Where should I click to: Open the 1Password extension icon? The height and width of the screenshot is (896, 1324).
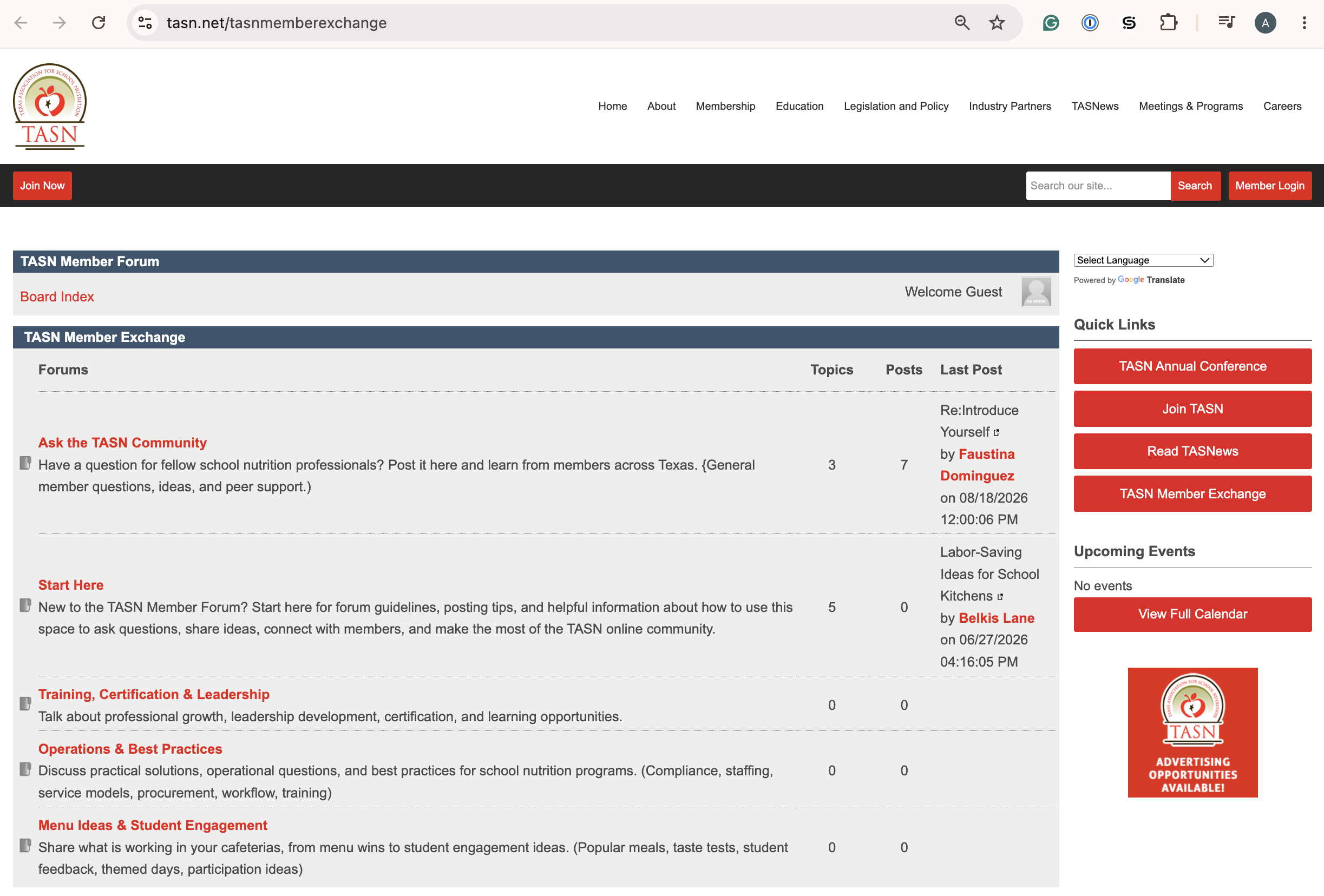coord(1089,23)
